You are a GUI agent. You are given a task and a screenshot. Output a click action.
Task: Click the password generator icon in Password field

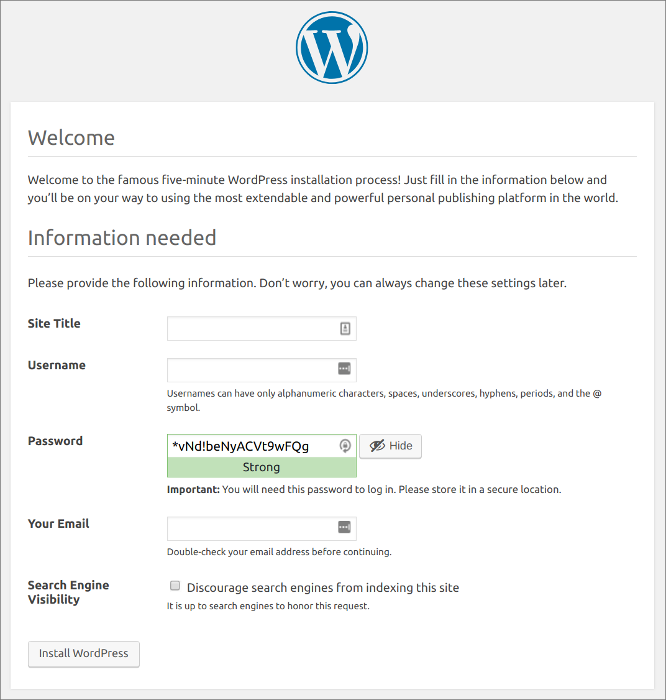345,446
